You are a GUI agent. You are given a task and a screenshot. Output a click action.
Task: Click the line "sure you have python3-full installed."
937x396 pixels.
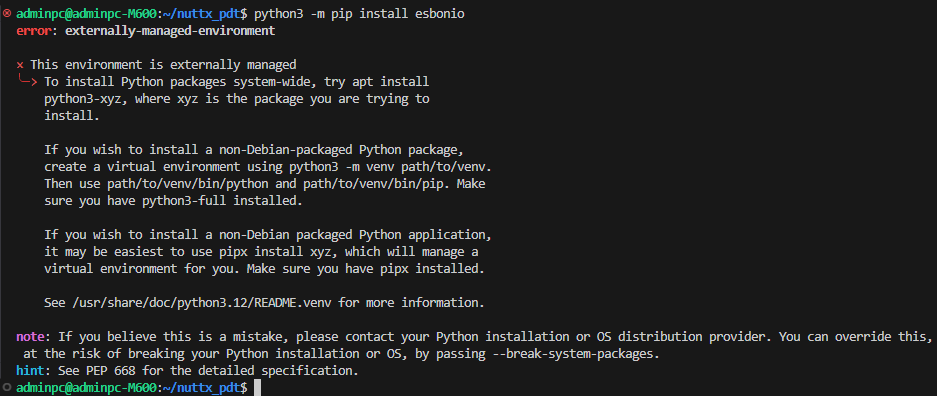pyautogui.click(x=173, y=201)
